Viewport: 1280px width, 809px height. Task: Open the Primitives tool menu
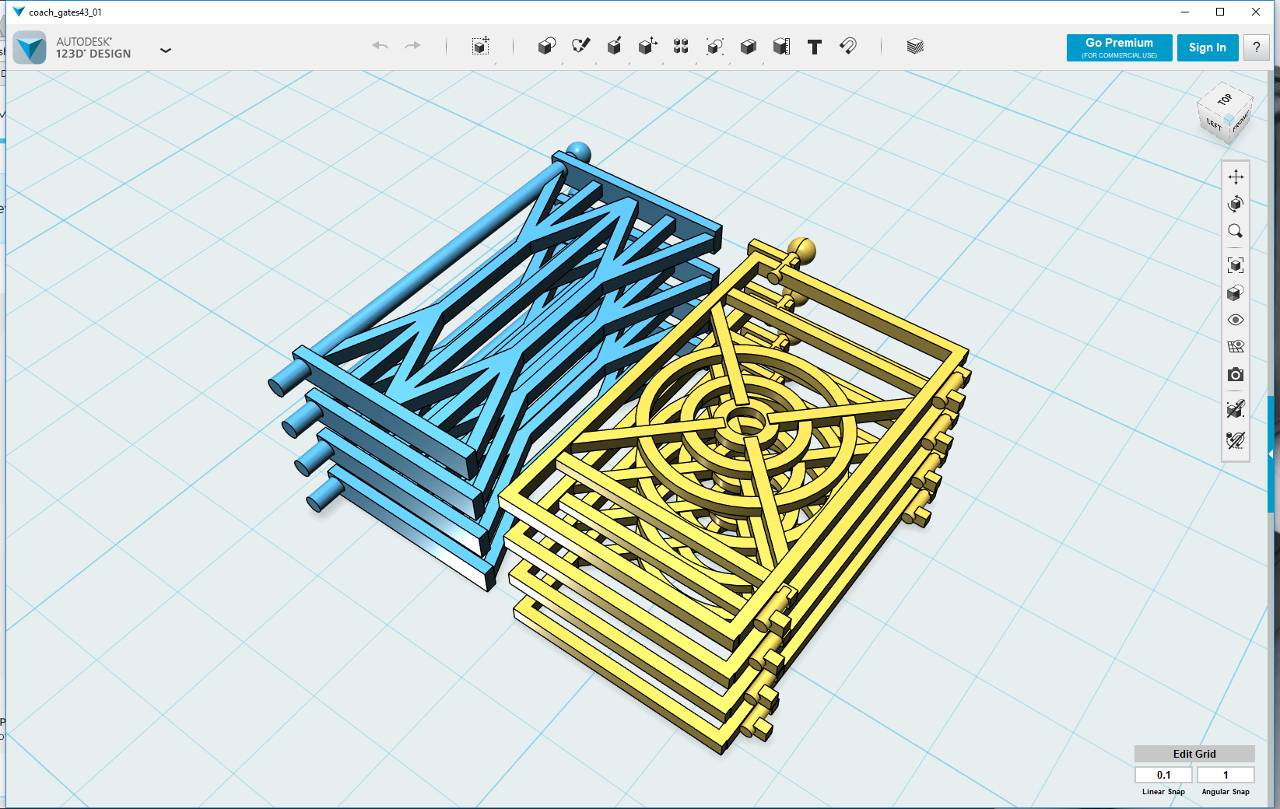[547, 46]
